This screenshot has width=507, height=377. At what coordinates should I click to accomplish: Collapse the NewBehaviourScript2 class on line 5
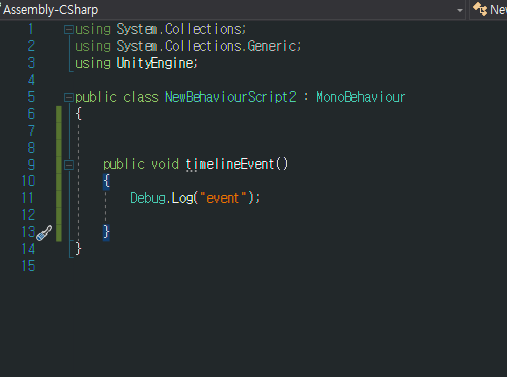[69, 97]
